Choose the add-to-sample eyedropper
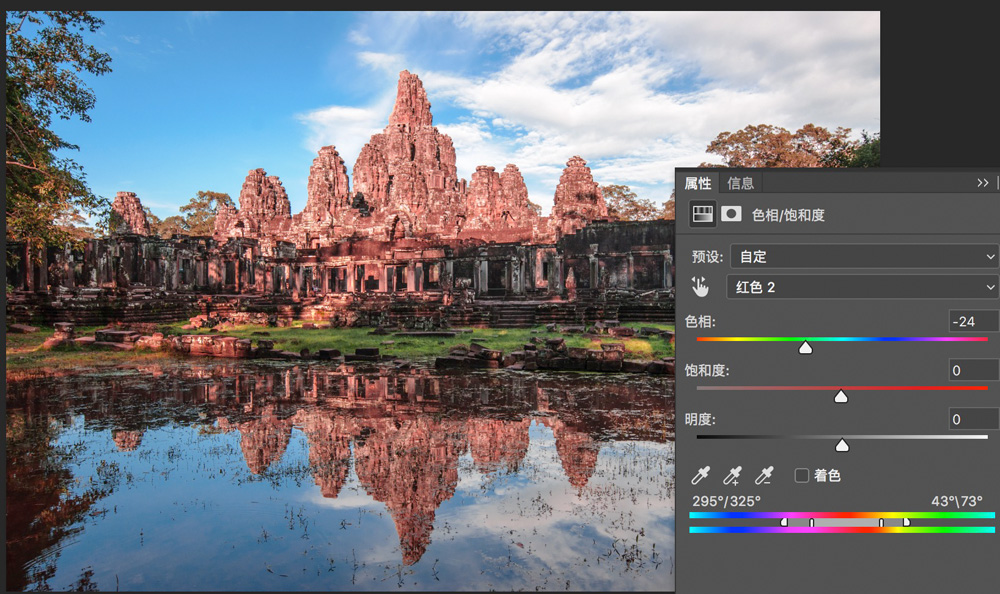This screenshot has height=594, width=1000. click(x=732, y=475)
